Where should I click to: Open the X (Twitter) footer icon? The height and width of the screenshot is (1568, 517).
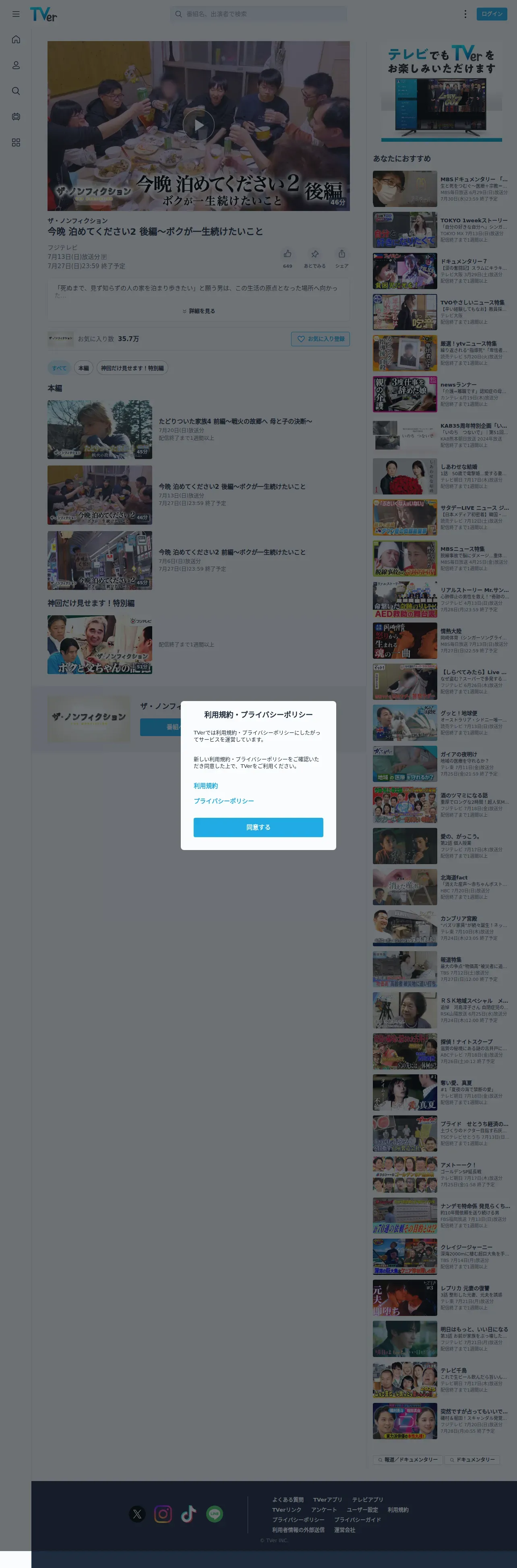pyautogui.click(x=138, y=1514)
